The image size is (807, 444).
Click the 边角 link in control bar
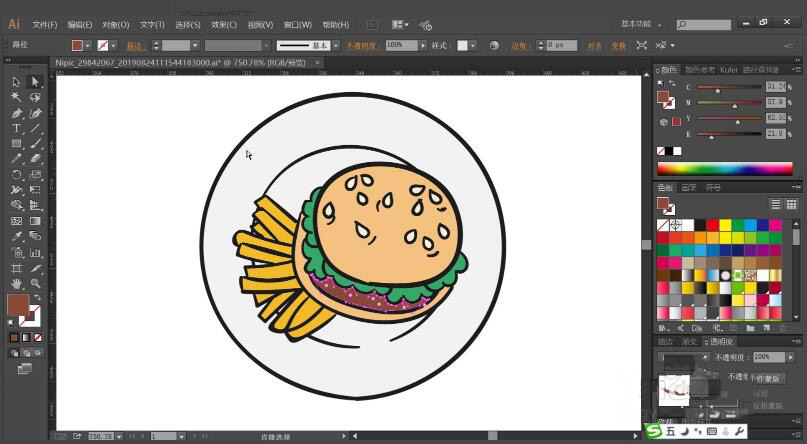[520, 46]
